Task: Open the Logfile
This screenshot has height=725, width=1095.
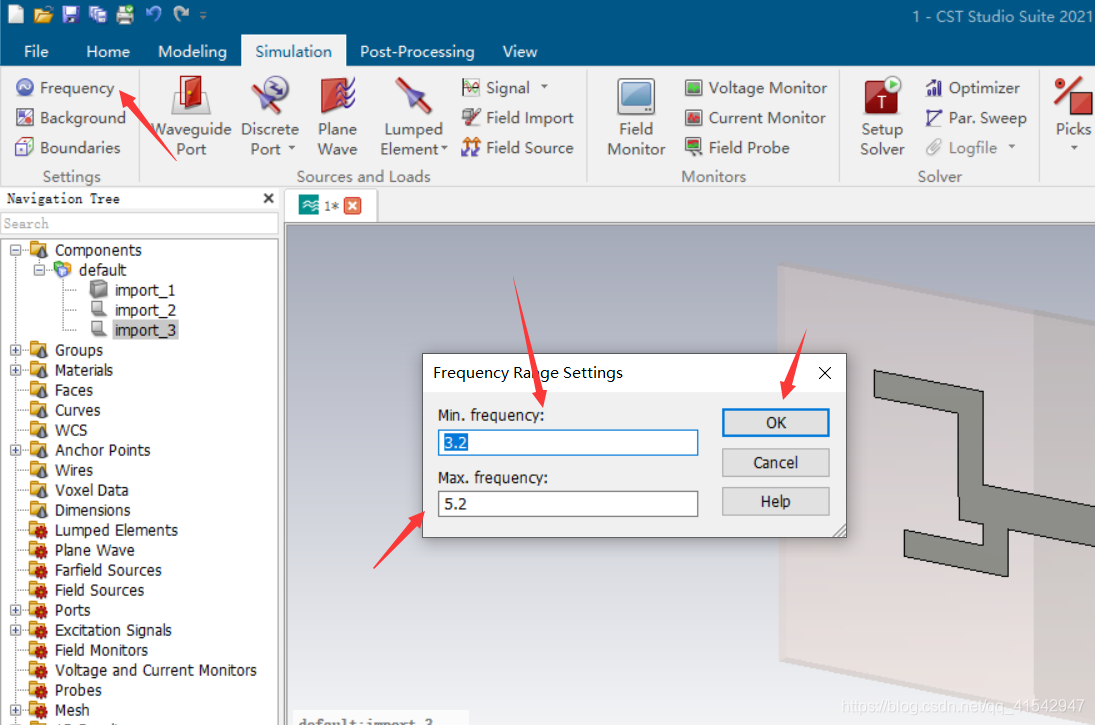Action: pos(962,147)
